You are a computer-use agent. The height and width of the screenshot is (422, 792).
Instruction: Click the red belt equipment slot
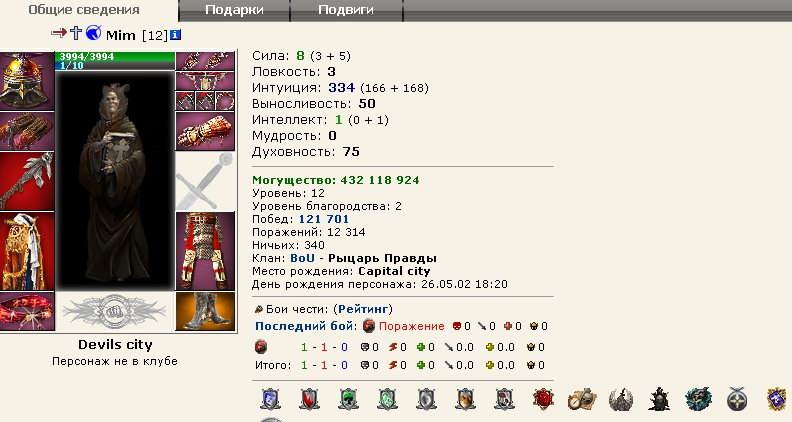[x=27, y=311]
